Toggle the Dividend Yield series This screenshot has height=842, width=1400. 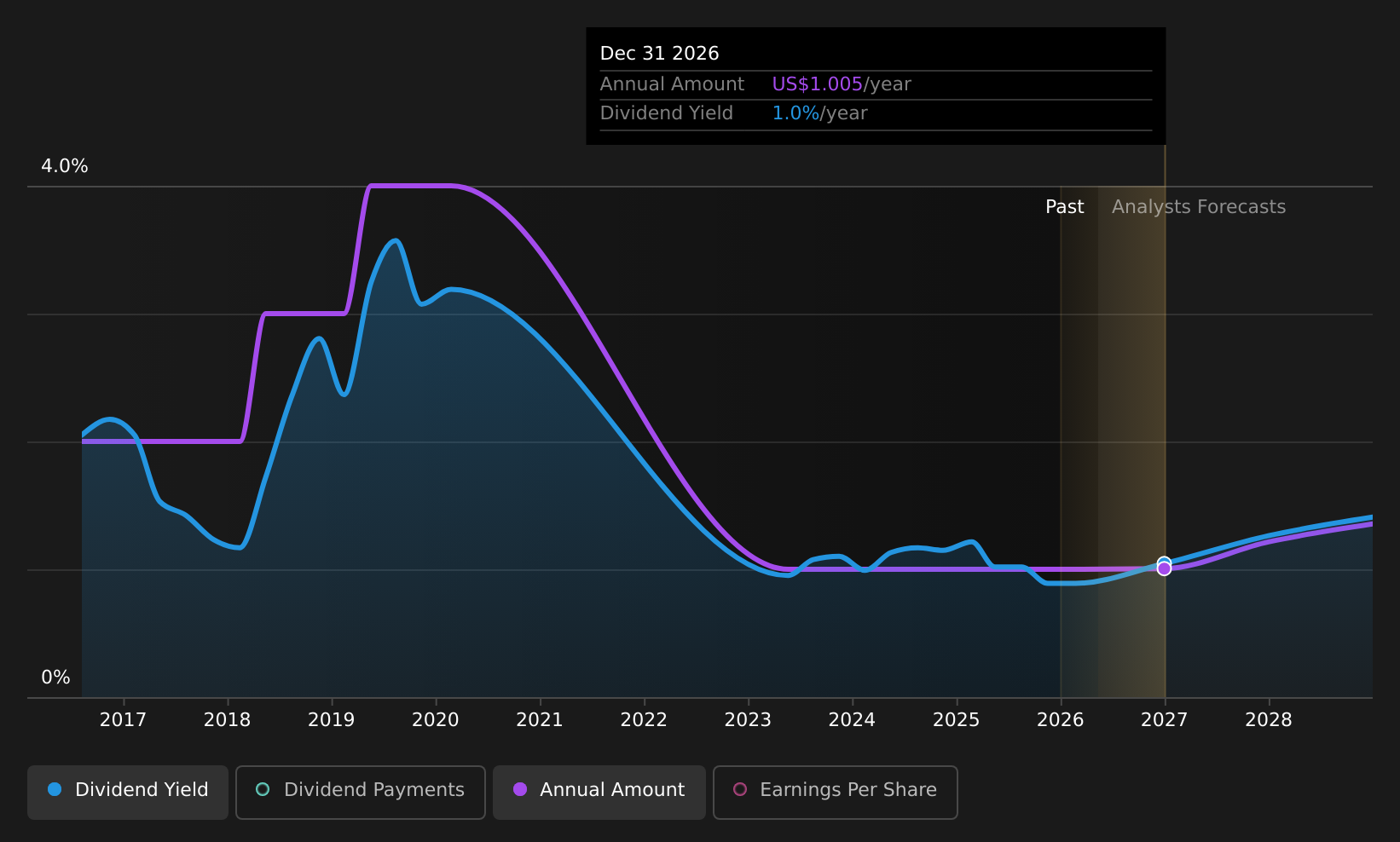pyautogui.click(x=128, y=792)
